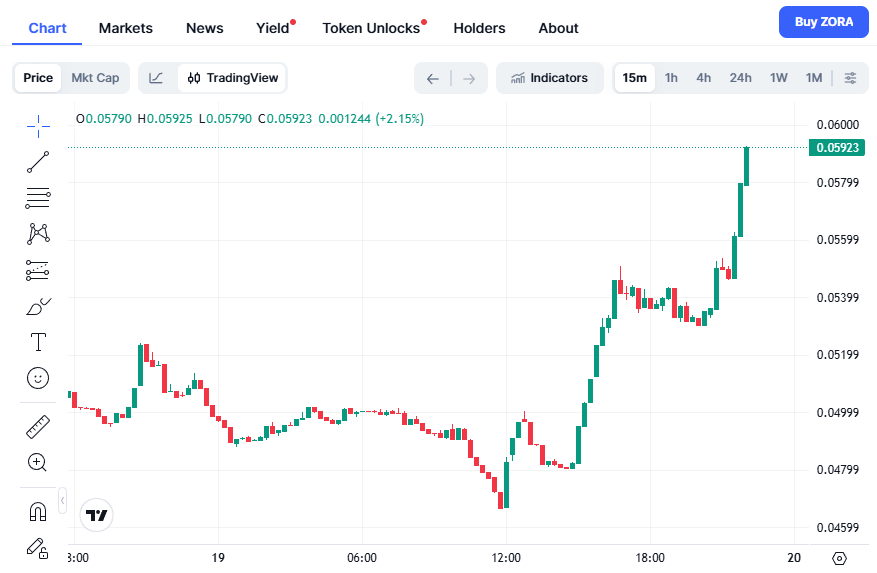Select the 4h timeframe

[x=704, y=78]
